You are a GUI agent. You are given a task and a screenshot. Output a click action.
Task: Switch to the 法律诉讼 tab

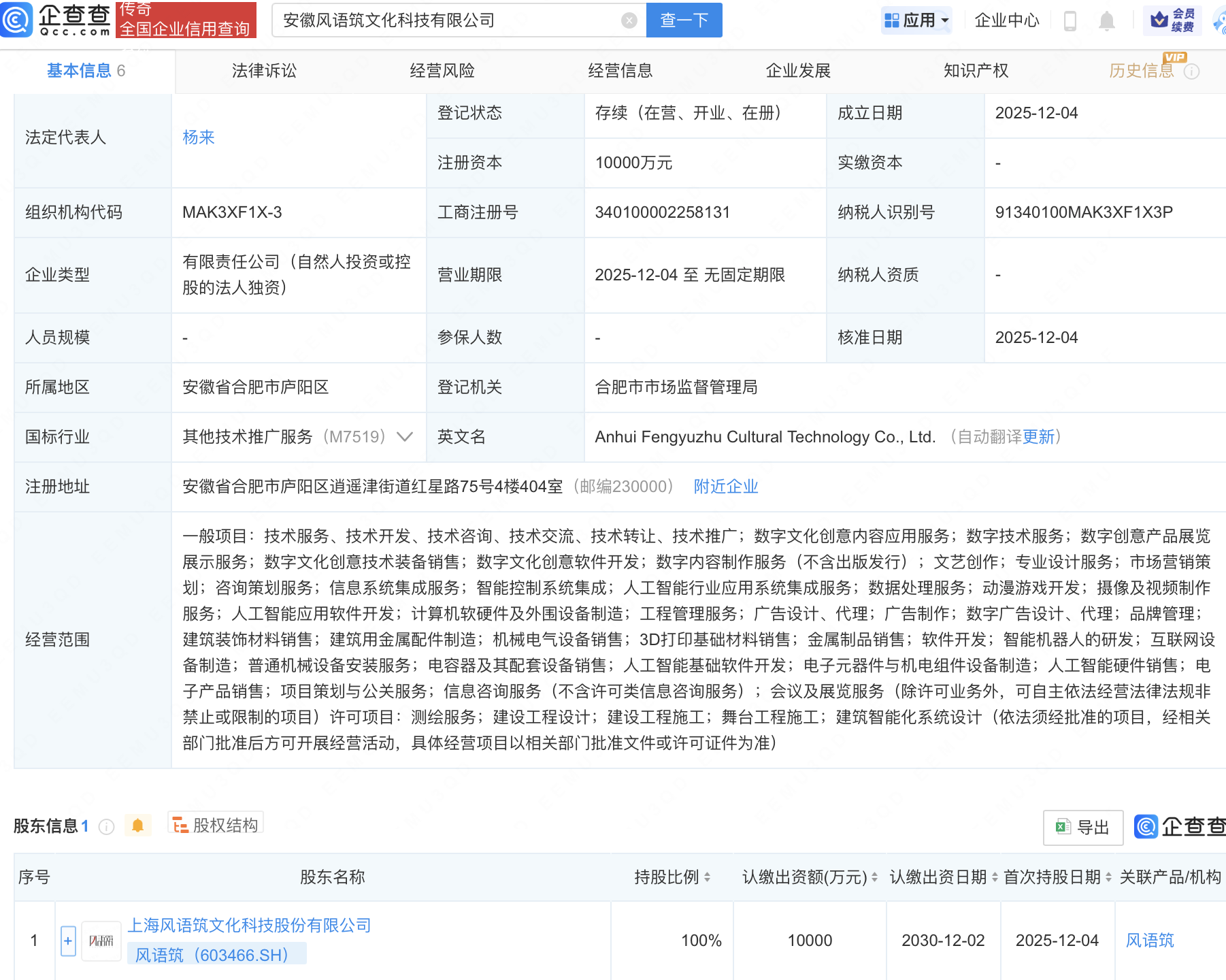coord(264,70)
